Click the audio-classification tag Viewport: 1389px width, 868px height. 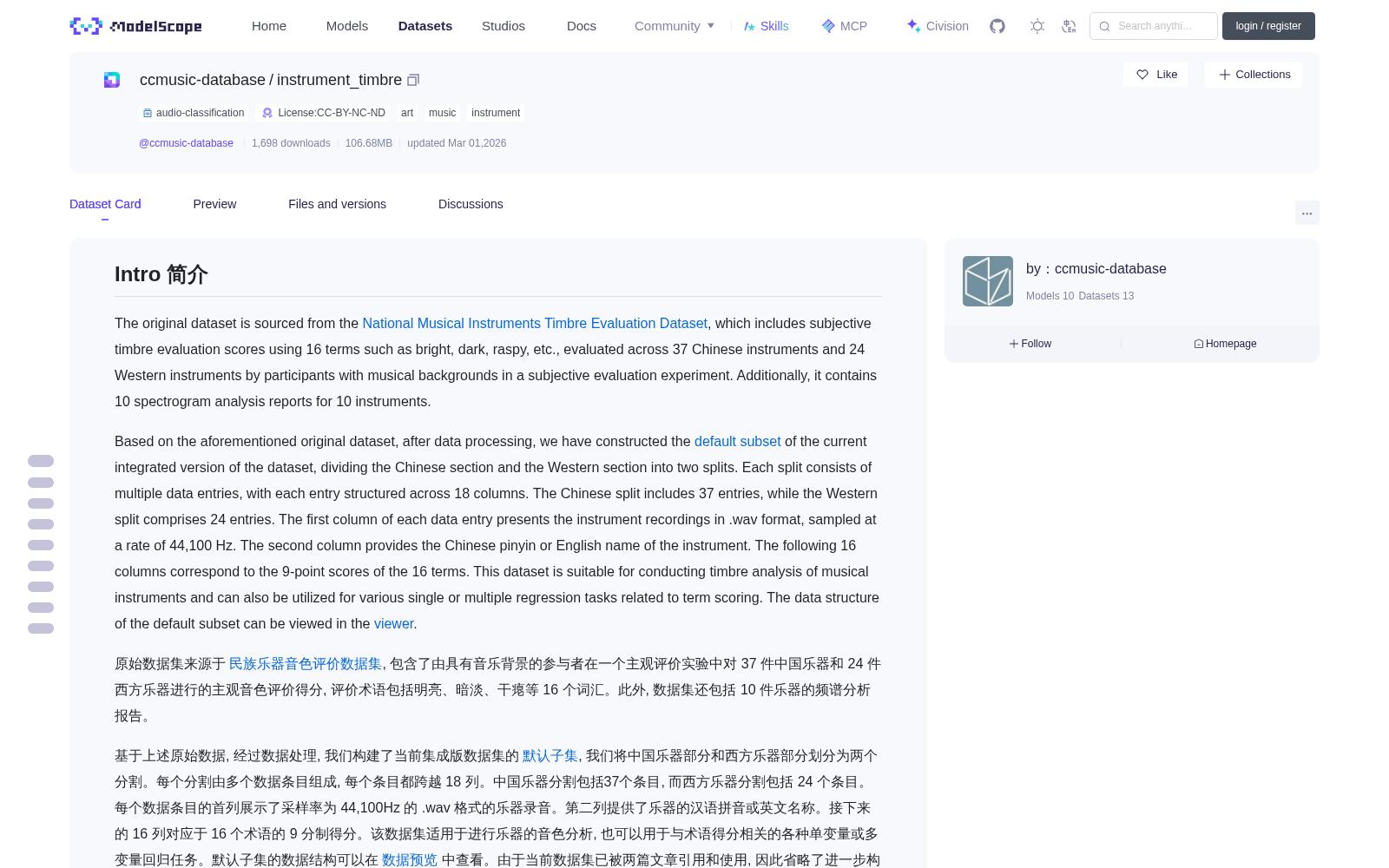194,113
